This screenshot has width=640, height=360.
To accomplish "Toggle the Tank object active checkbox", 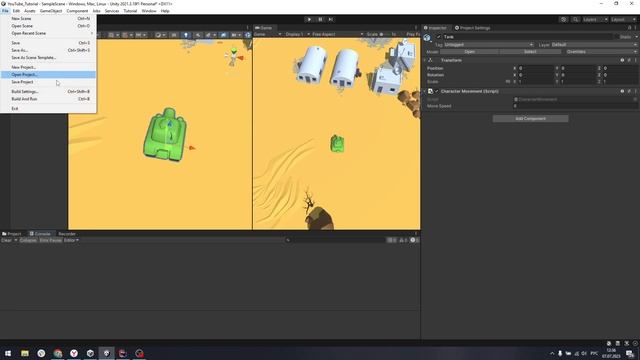I will click(439, 37).
